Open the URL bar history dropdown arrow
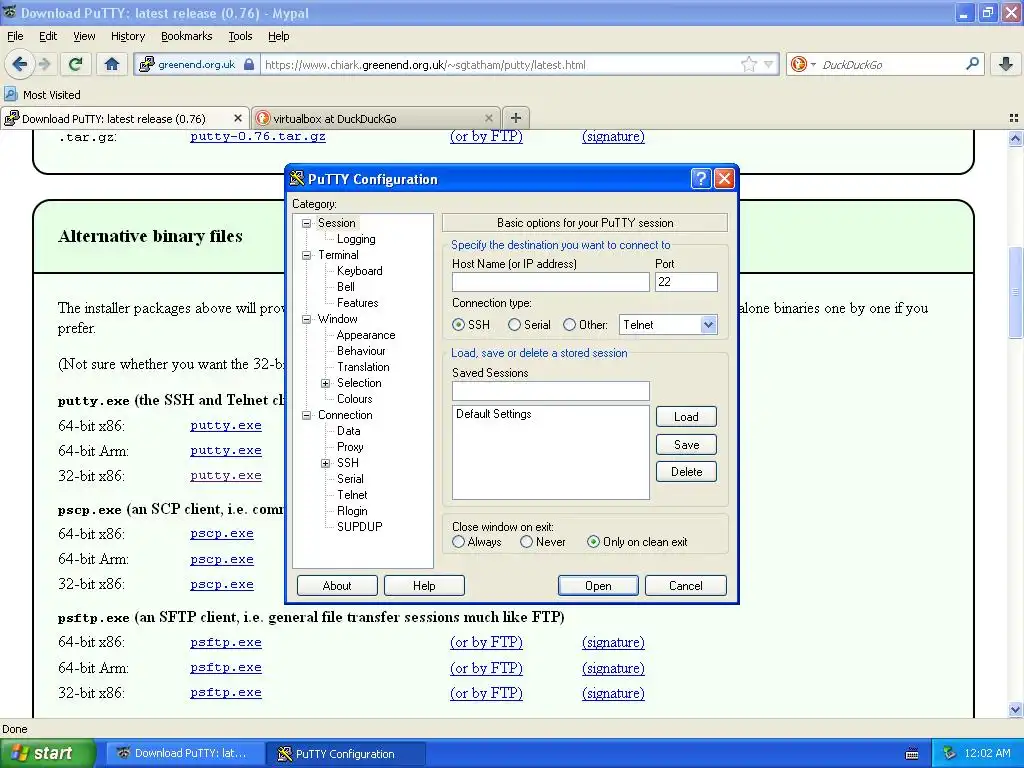 pos(769,64)
